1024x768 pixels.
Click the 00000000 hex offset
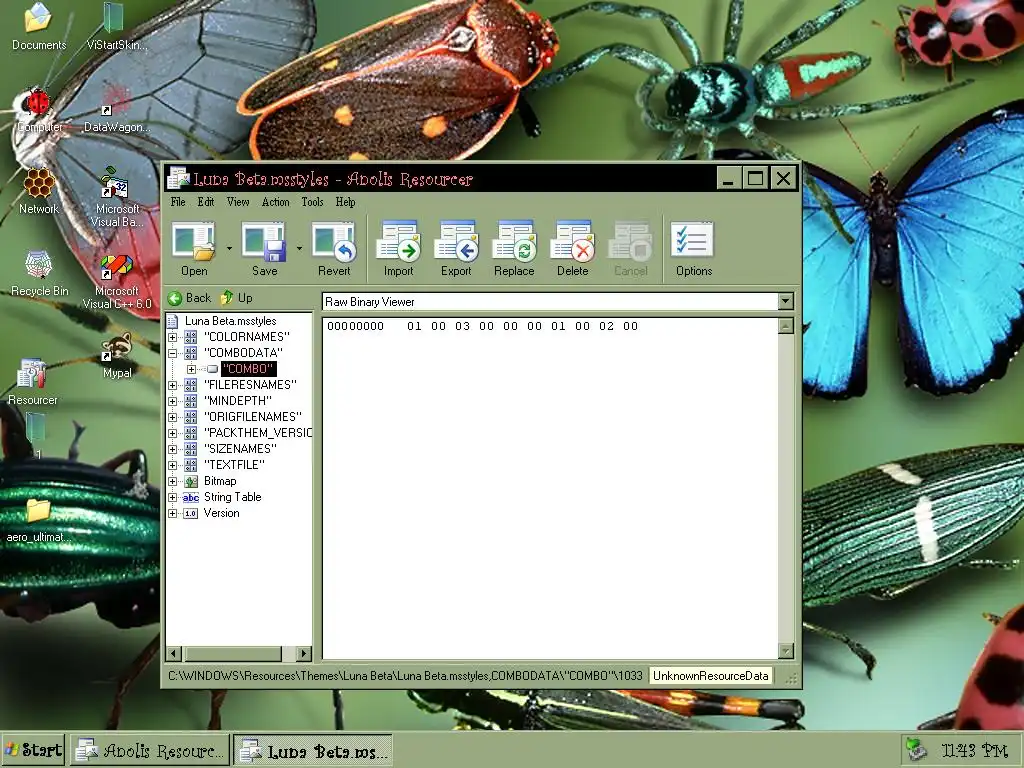coord(355,327)
